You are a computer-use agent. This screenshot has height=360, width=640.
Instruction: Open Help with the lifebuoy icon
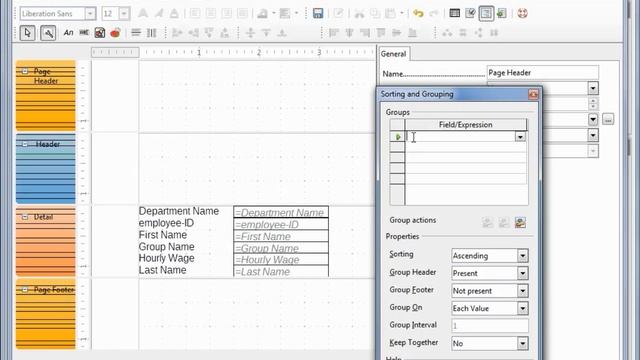tap(522, 13)
